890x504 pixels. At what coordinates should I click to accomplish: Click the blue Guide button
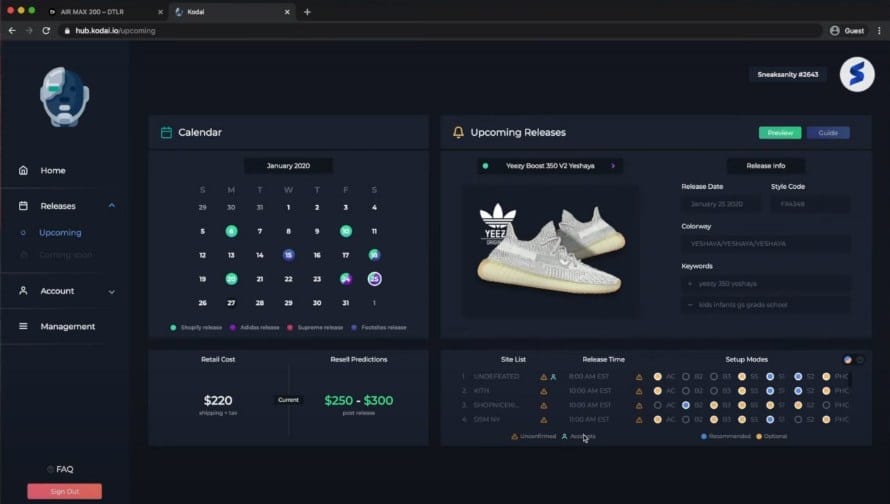[828, 132]
